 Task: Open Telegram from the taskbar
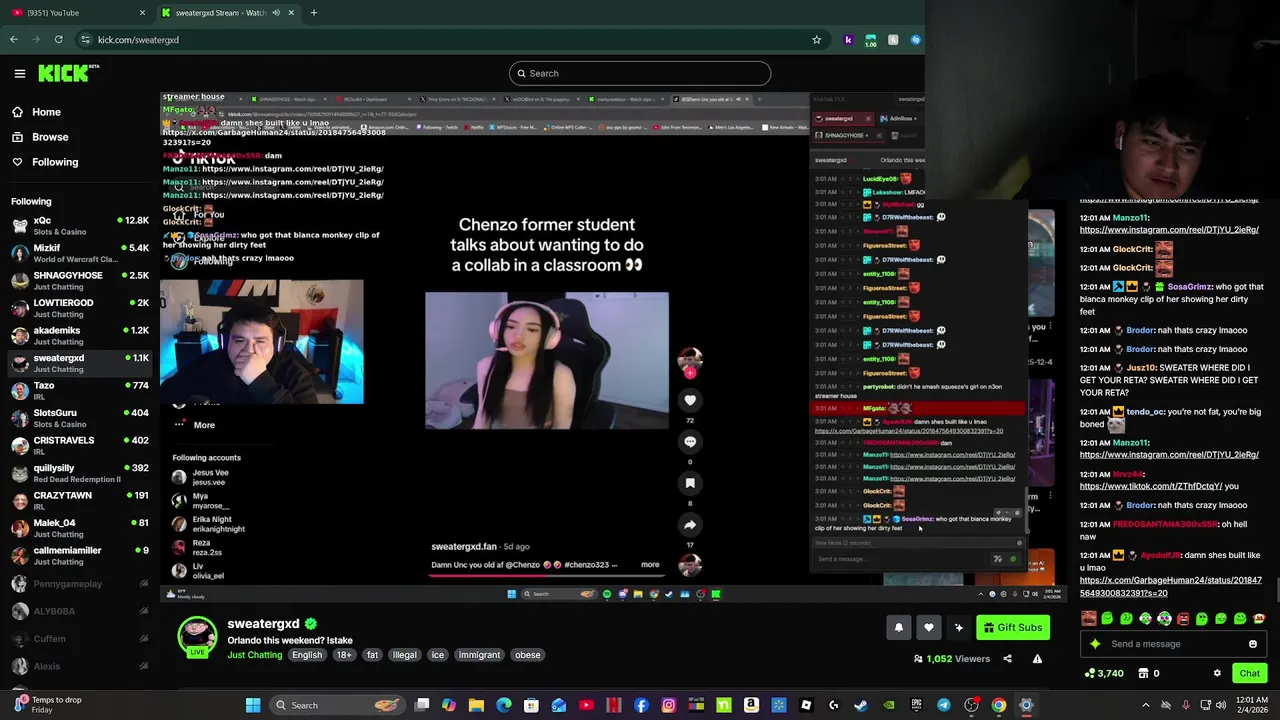[944, 706]
